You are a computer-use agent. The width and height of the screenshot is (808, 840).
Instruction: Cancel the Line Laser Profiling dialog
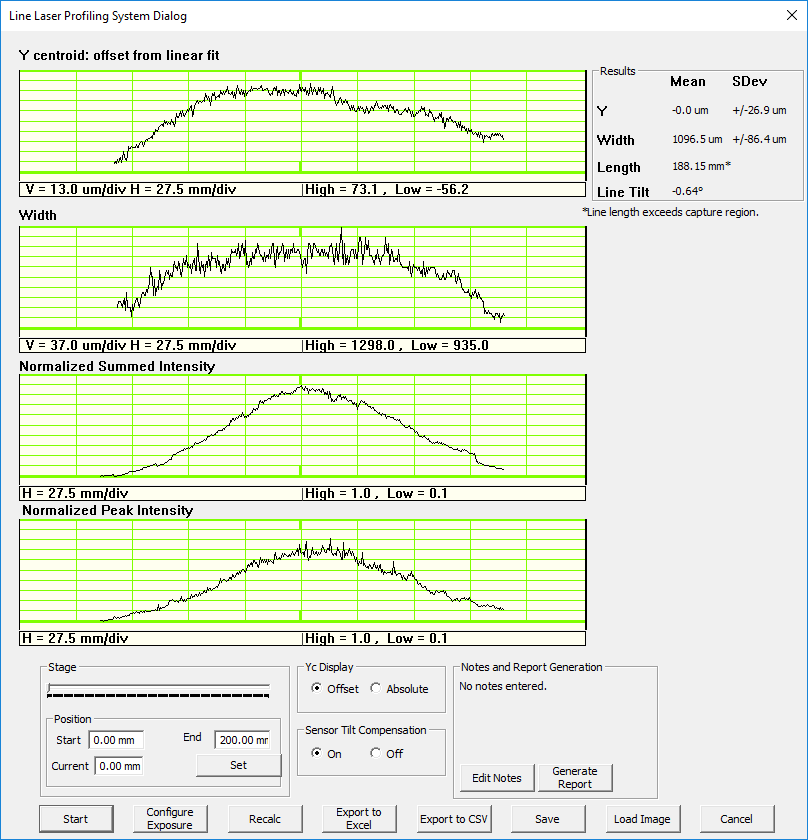pyautogui.click(x=736, y=819)
